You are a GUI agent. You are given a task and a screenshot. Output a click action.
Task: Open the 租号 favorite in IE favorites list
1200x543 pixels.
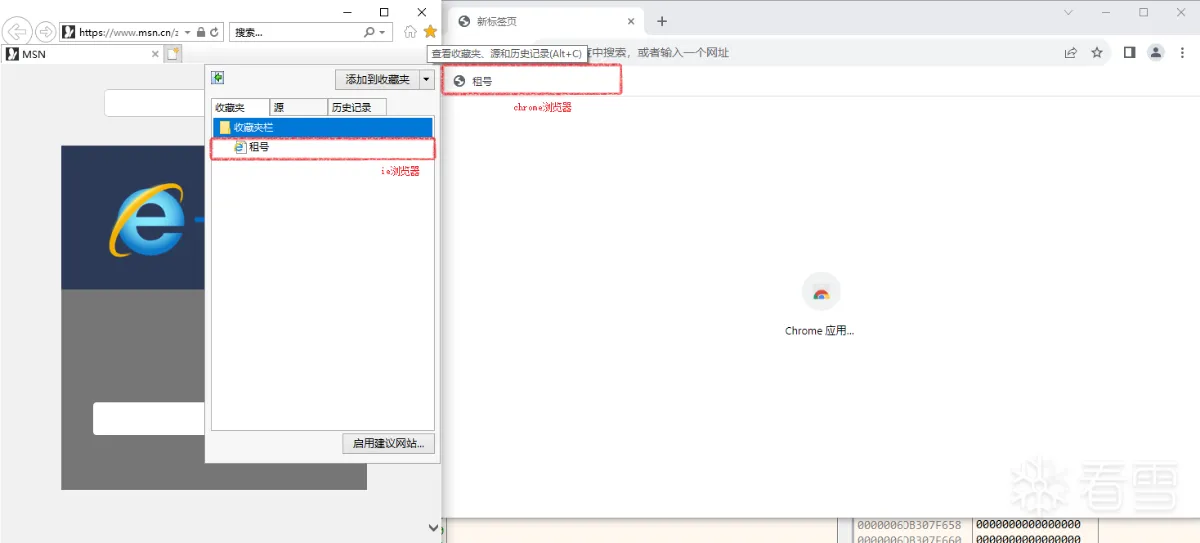251,147
